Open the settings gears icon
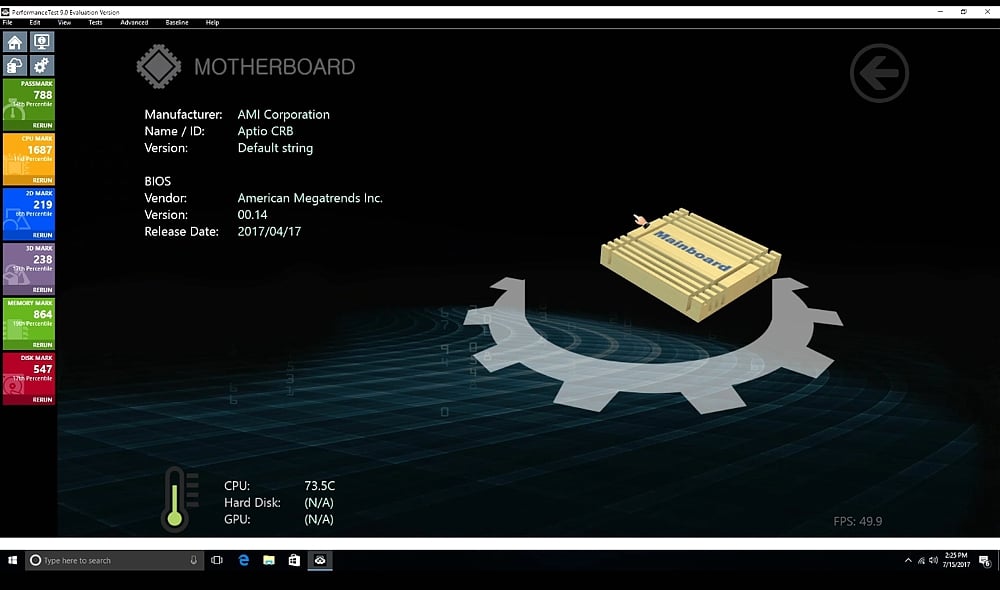Viewport: 1000px width, 590px height. coord(42,66)
